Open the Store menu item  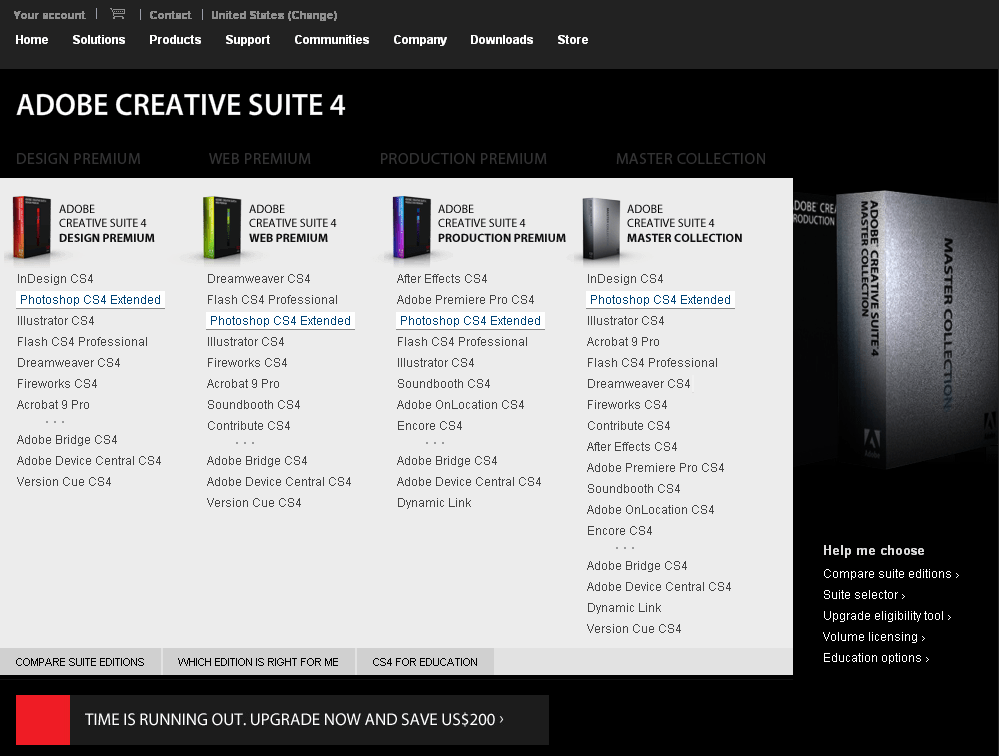click(x=572, y=40)
